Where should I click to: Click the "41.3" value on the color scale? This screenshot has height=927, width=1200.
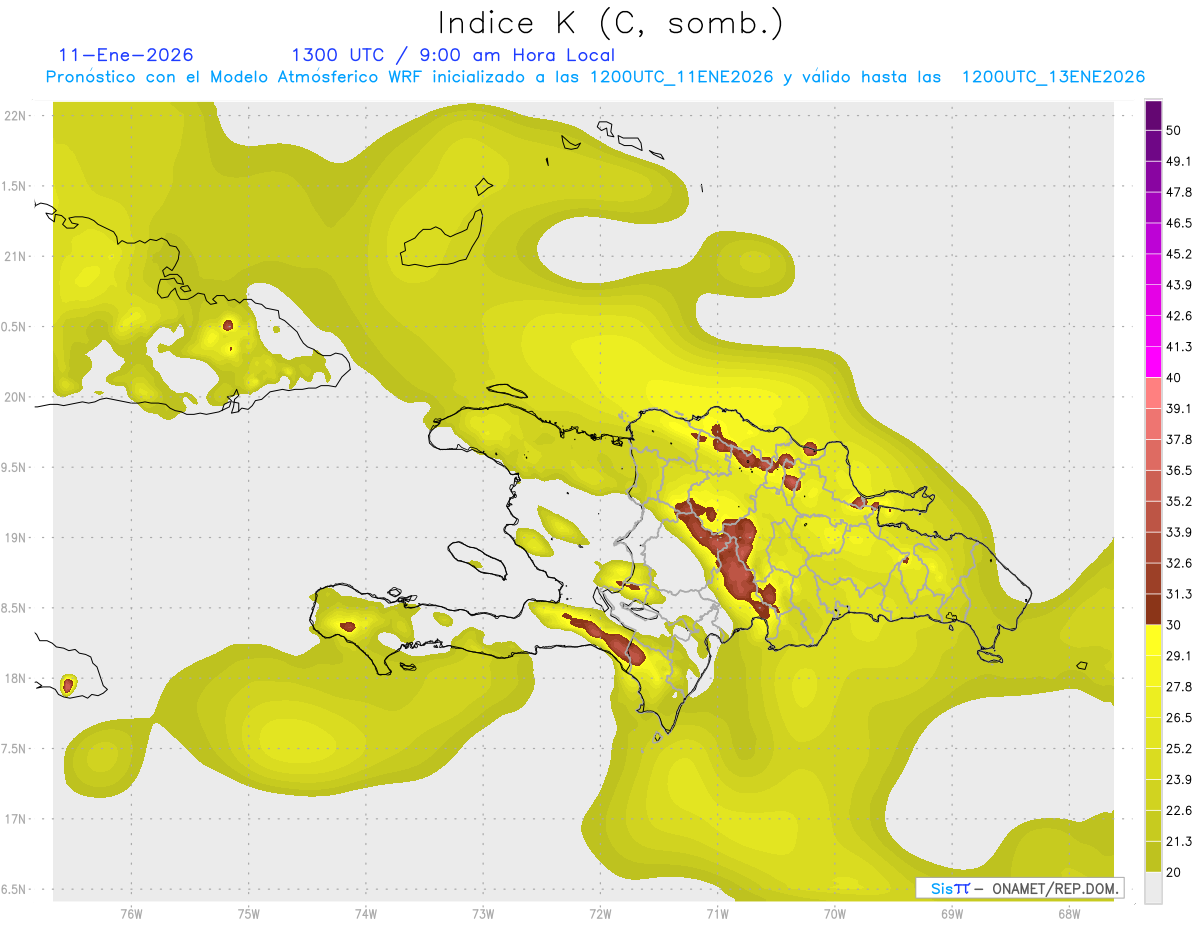(1179, 347)
